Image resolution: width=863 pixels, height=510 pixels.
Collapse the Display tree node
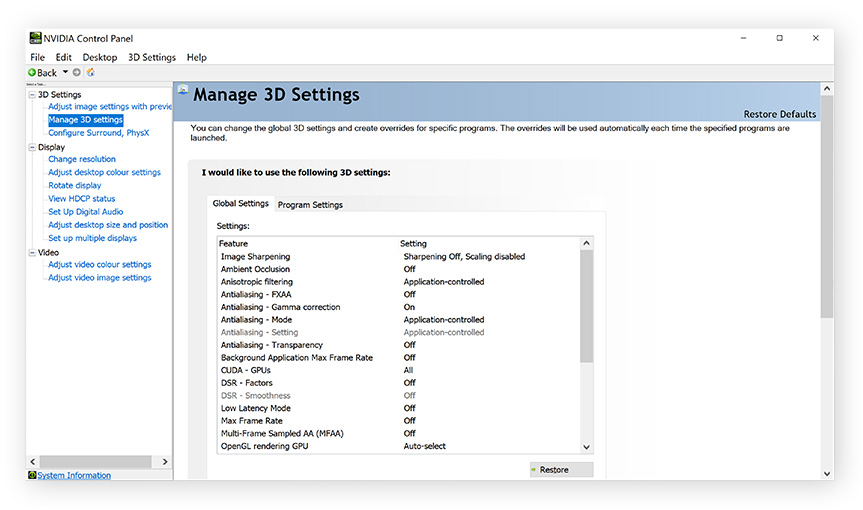click(32, 147)
